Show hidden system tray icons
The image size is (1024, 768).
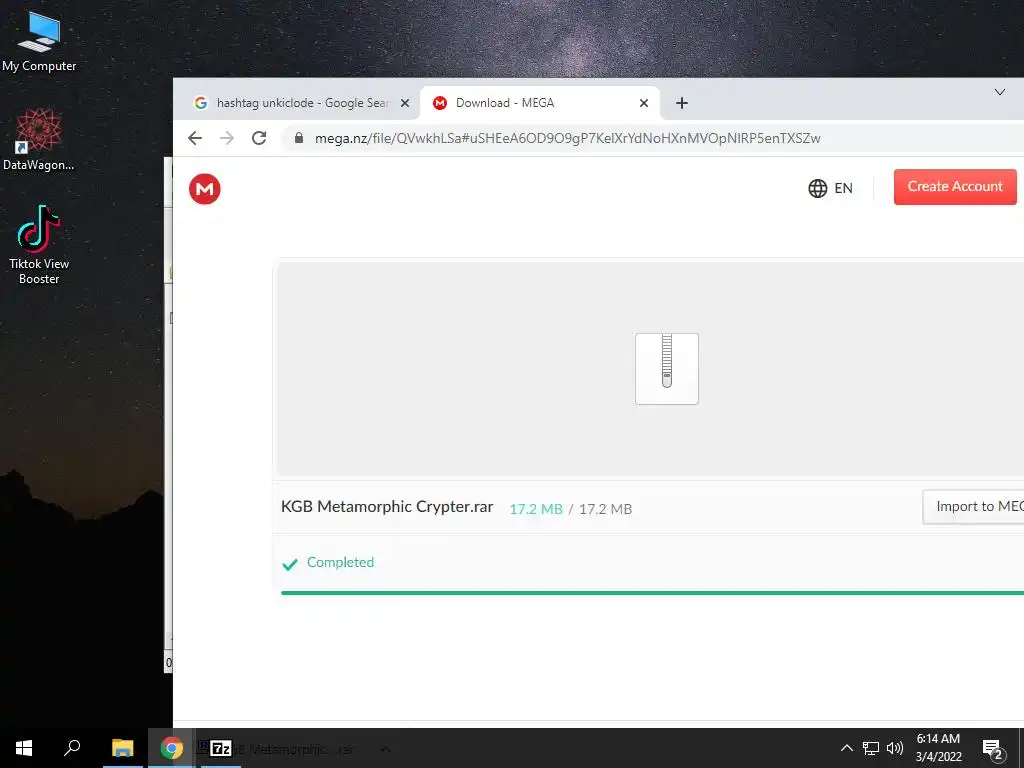(x=846, y=748)
